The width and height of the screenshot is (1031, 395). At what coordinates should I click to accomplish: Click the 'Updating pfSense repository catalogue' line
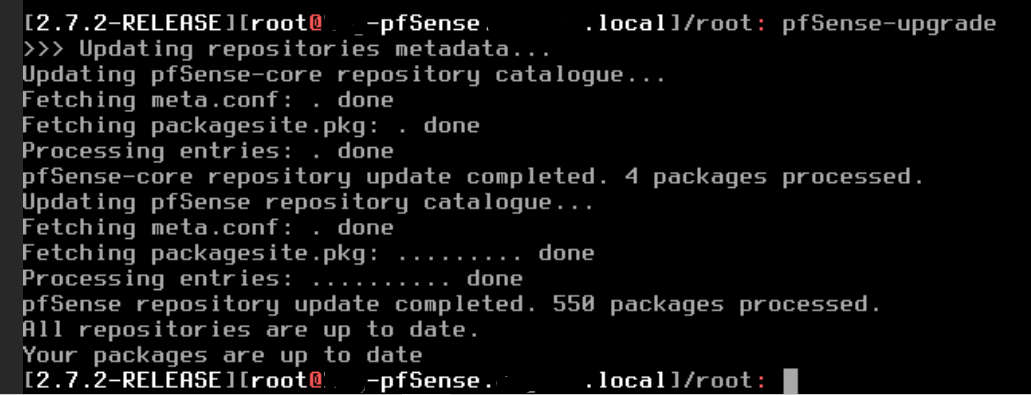(x=308, y=202)
